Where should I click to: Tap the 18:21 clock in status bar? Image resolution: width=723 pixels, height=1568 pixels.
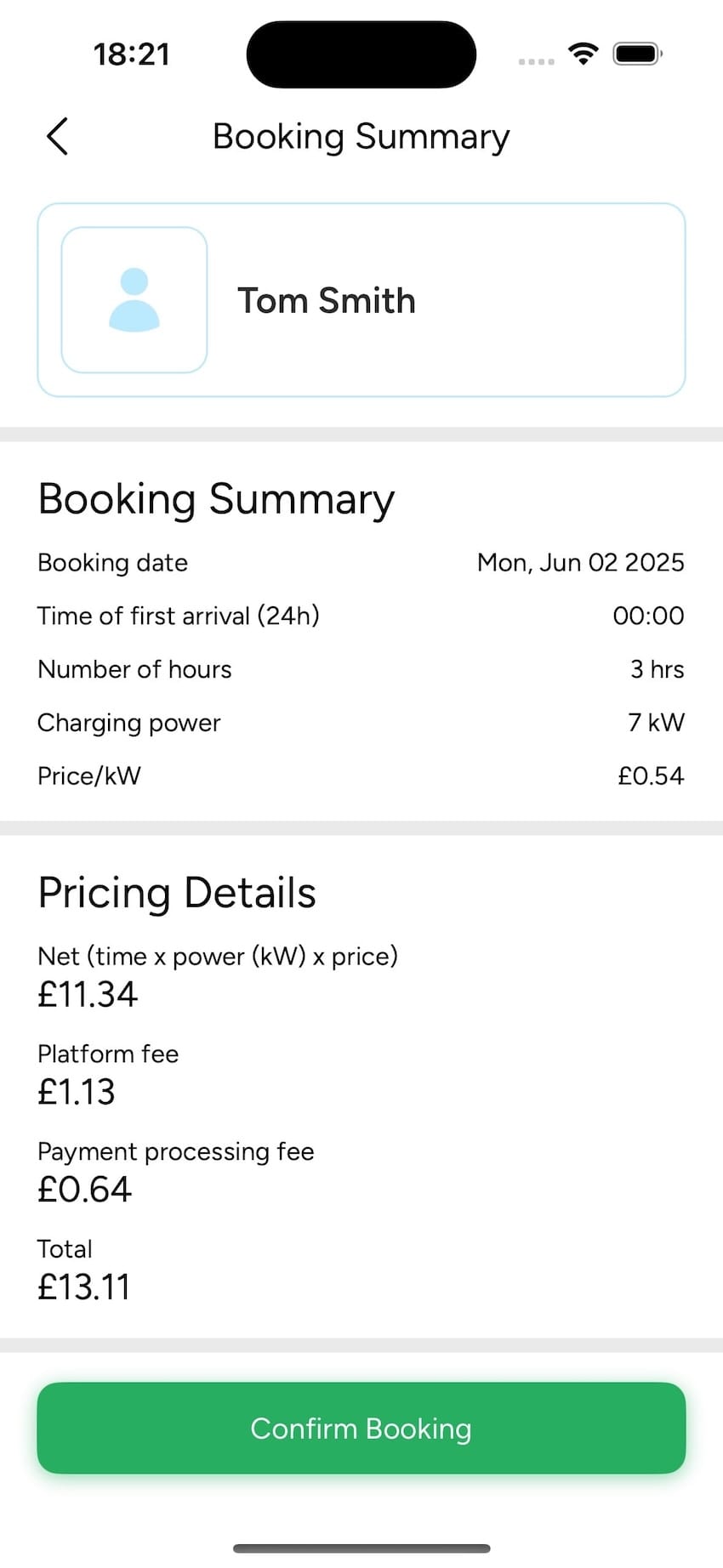132,54
